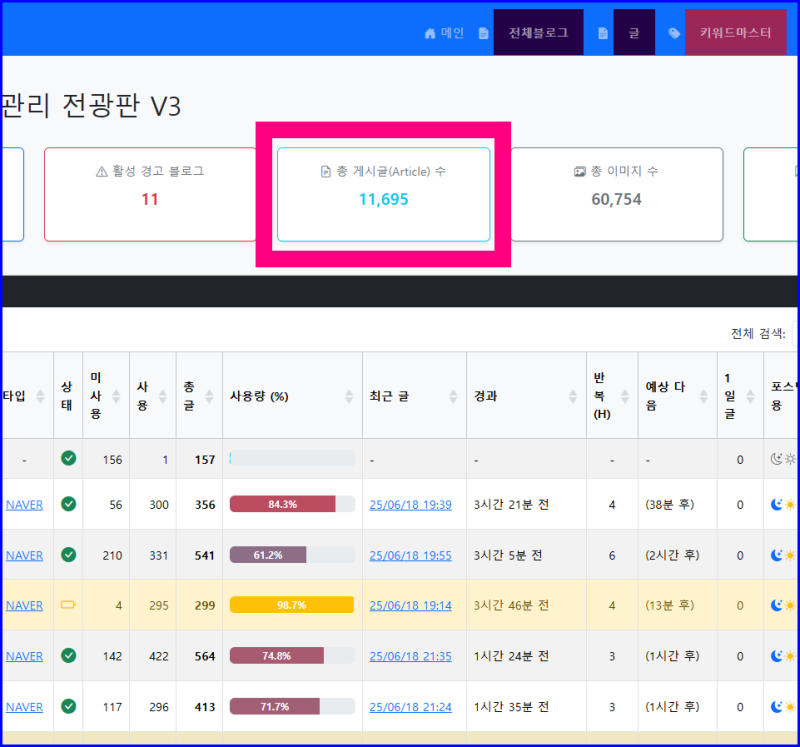Select the 총 이미지 수 card
Viewport: 800px width, 747px height.
(616, 194)
